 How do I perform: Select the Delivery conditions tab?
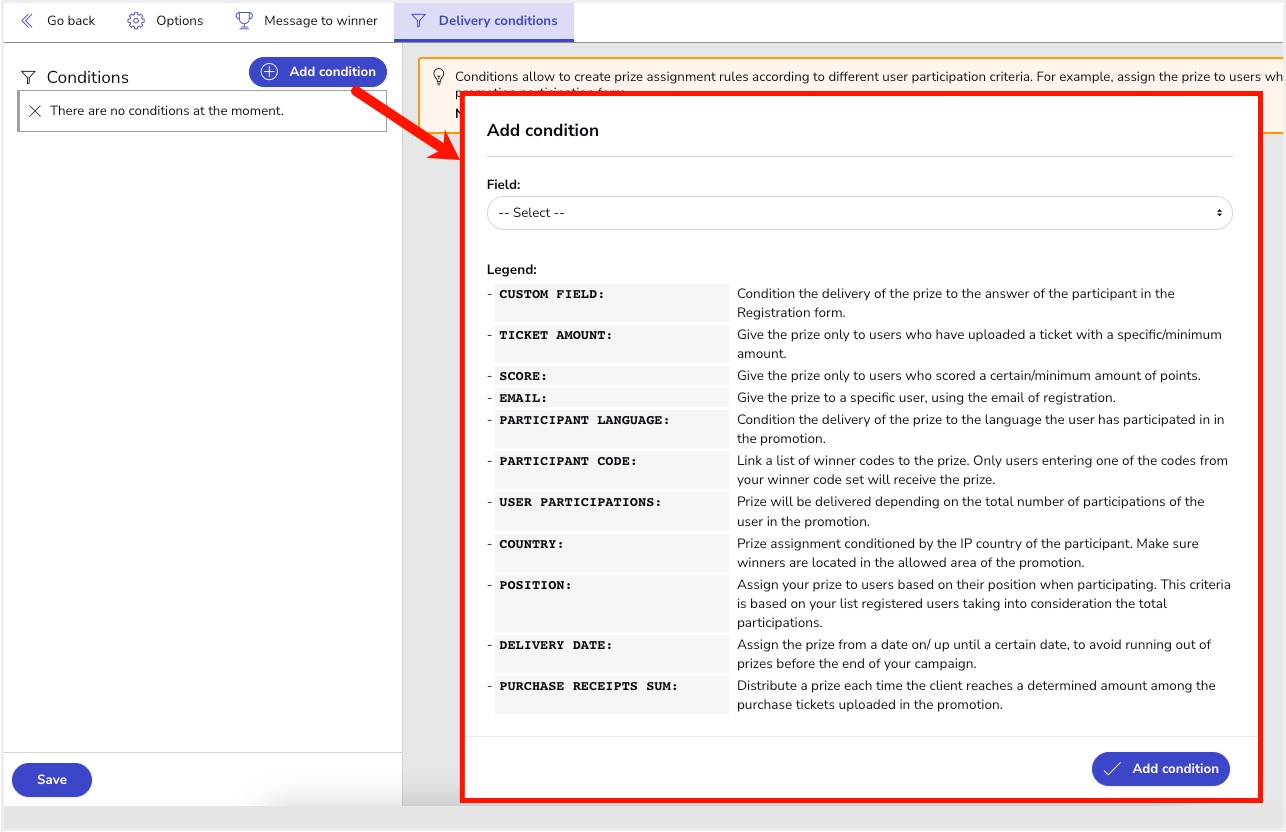click(484, 21)
